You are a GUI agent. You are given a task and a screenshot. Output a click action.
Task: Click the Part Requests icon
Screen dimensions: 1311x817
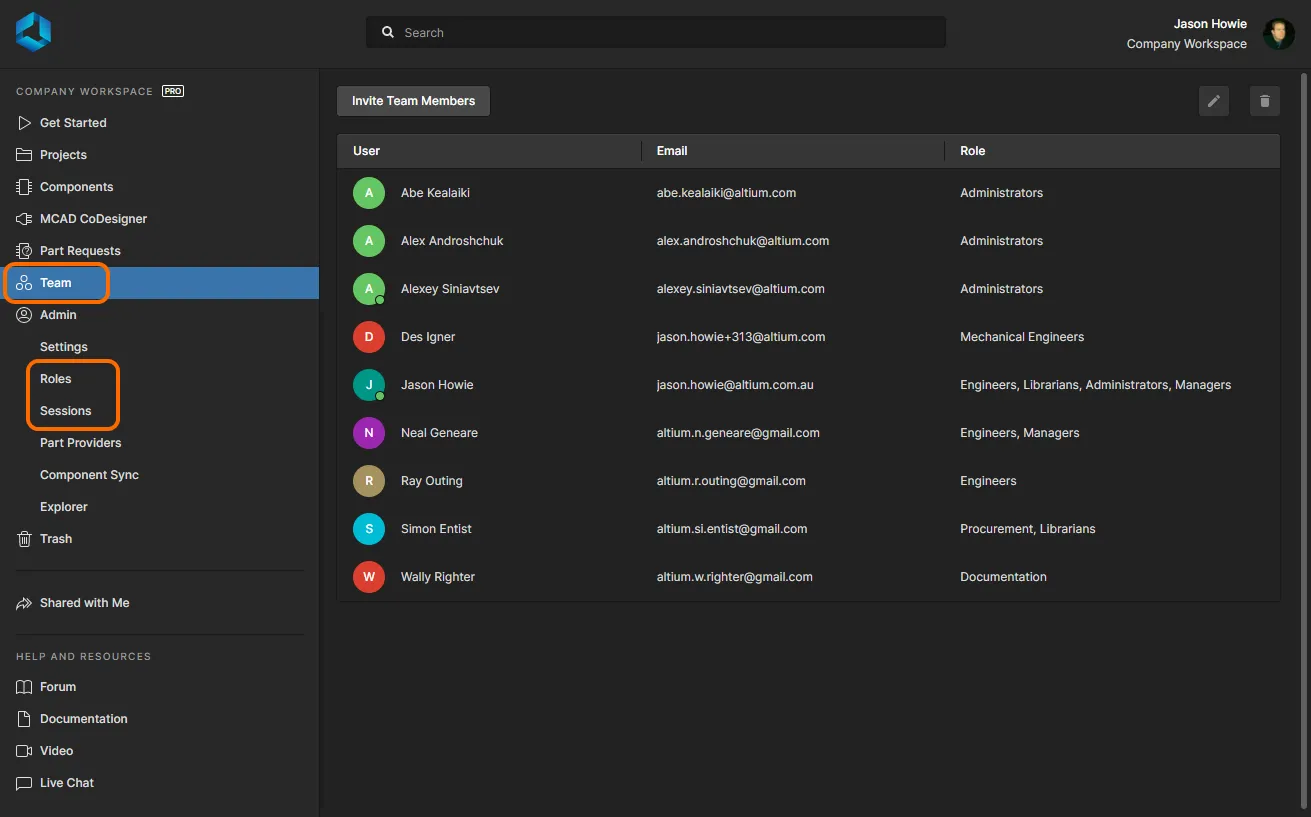(24, 251)
